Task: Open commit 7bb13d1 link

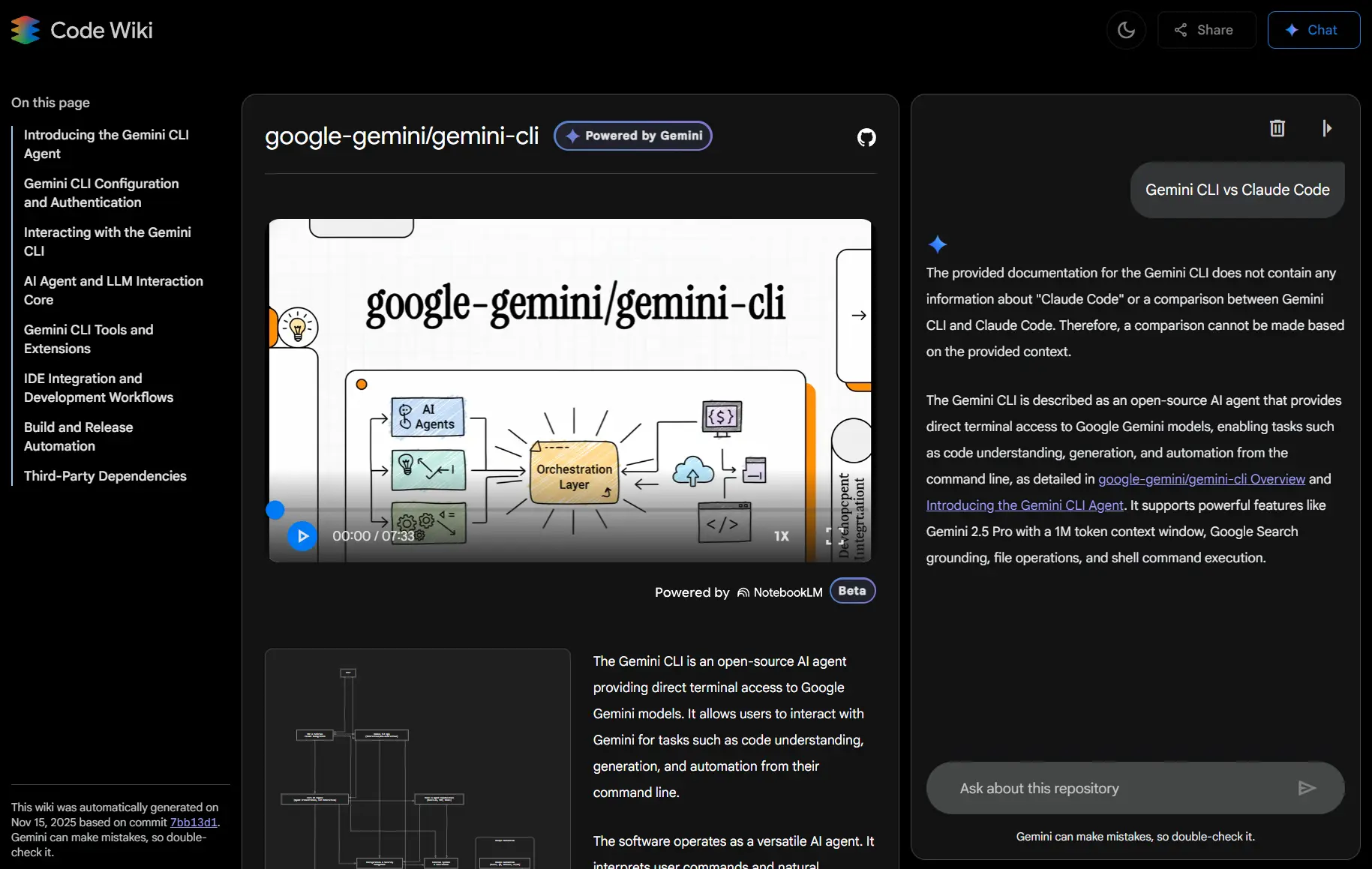Action: tap(194, 822)
